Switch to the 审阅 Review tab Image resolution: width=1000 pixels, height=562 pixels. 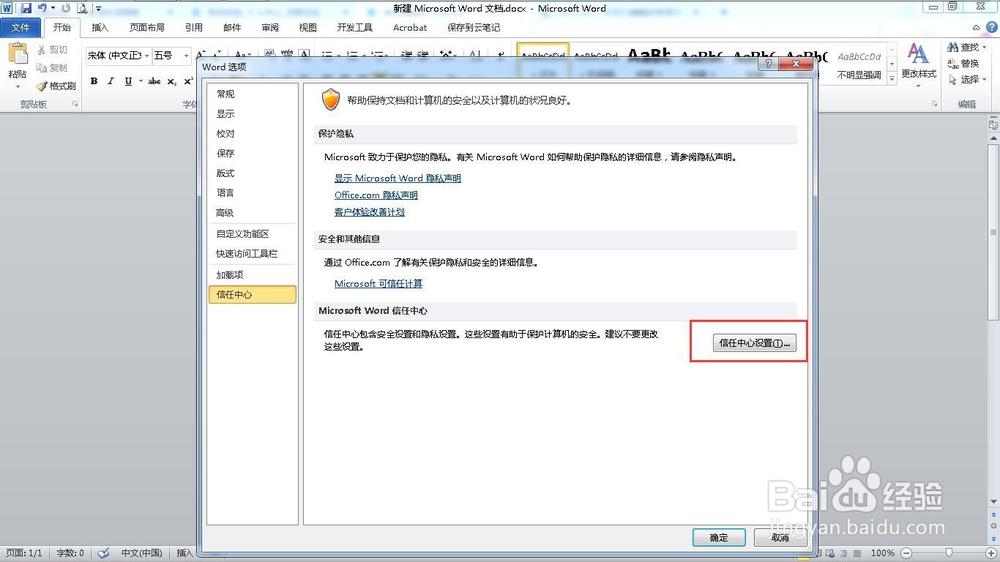pos(270,27)
